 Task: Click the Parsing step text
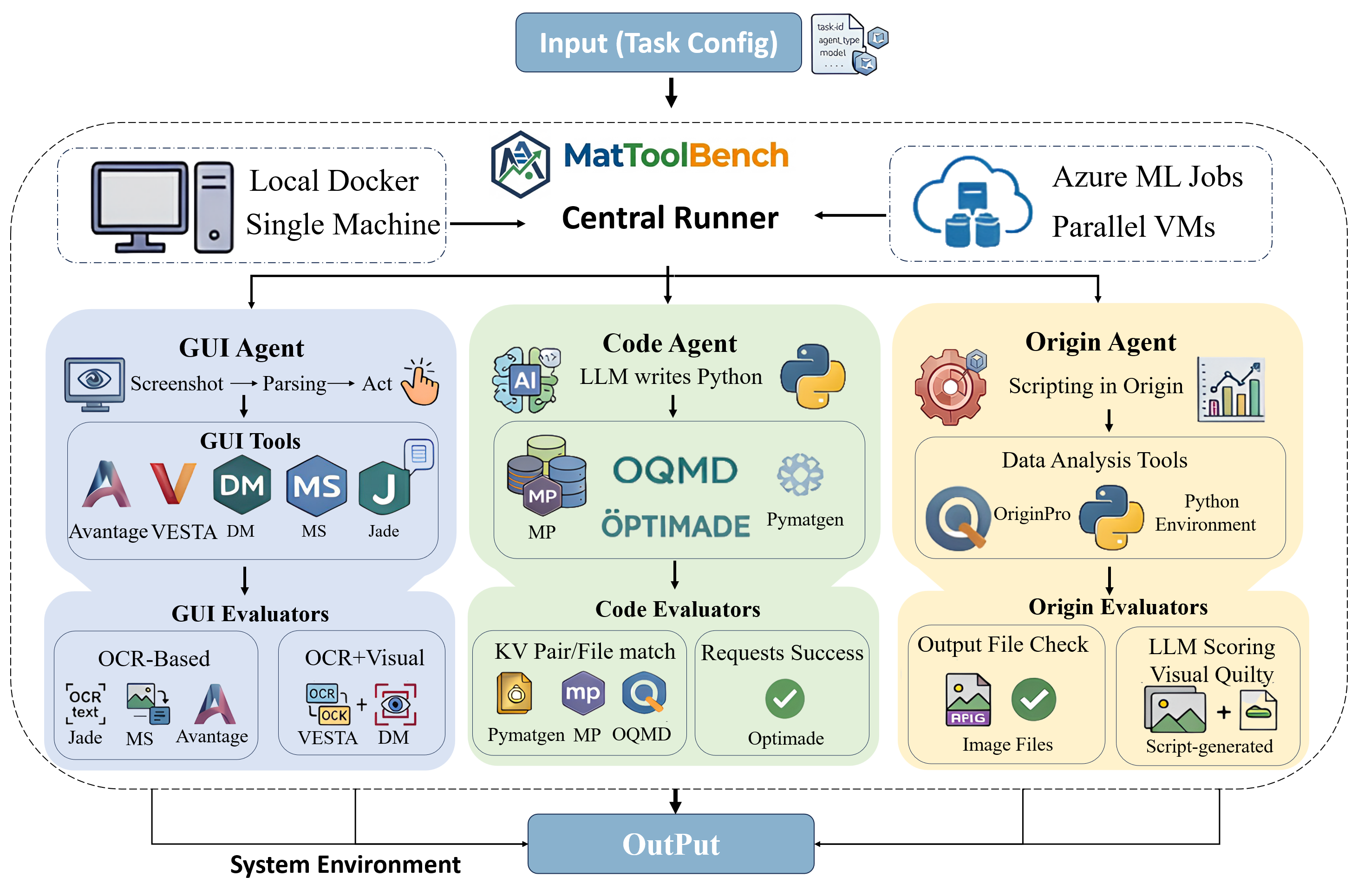click(x=294, y=383)
